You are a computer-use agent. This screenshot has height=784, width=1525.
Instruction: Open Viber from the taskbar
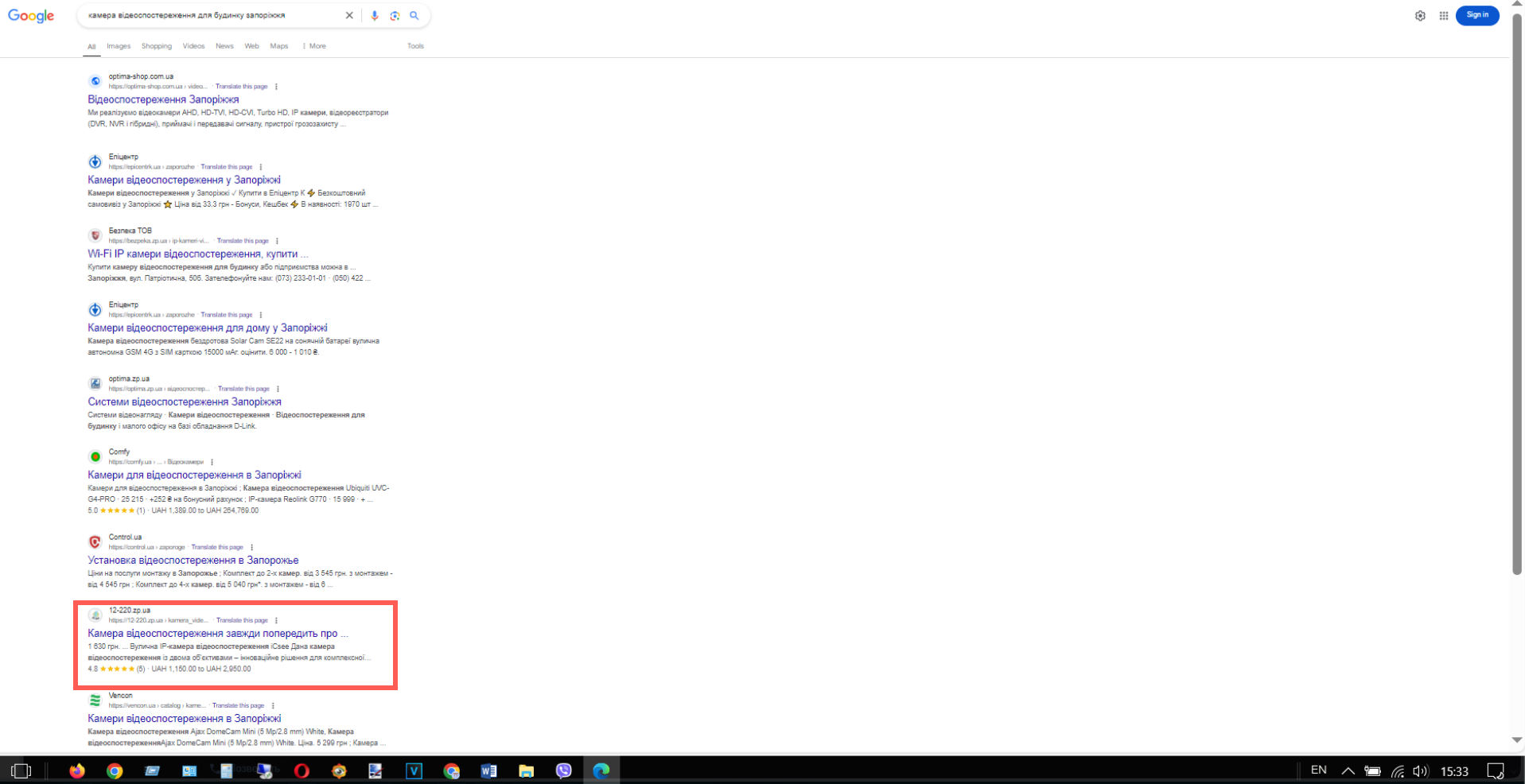(x=563, y=770)
